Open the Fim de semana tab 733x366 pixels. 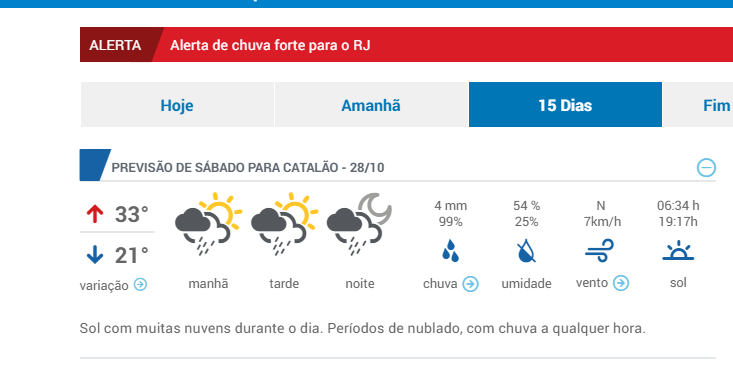[698, 105]
